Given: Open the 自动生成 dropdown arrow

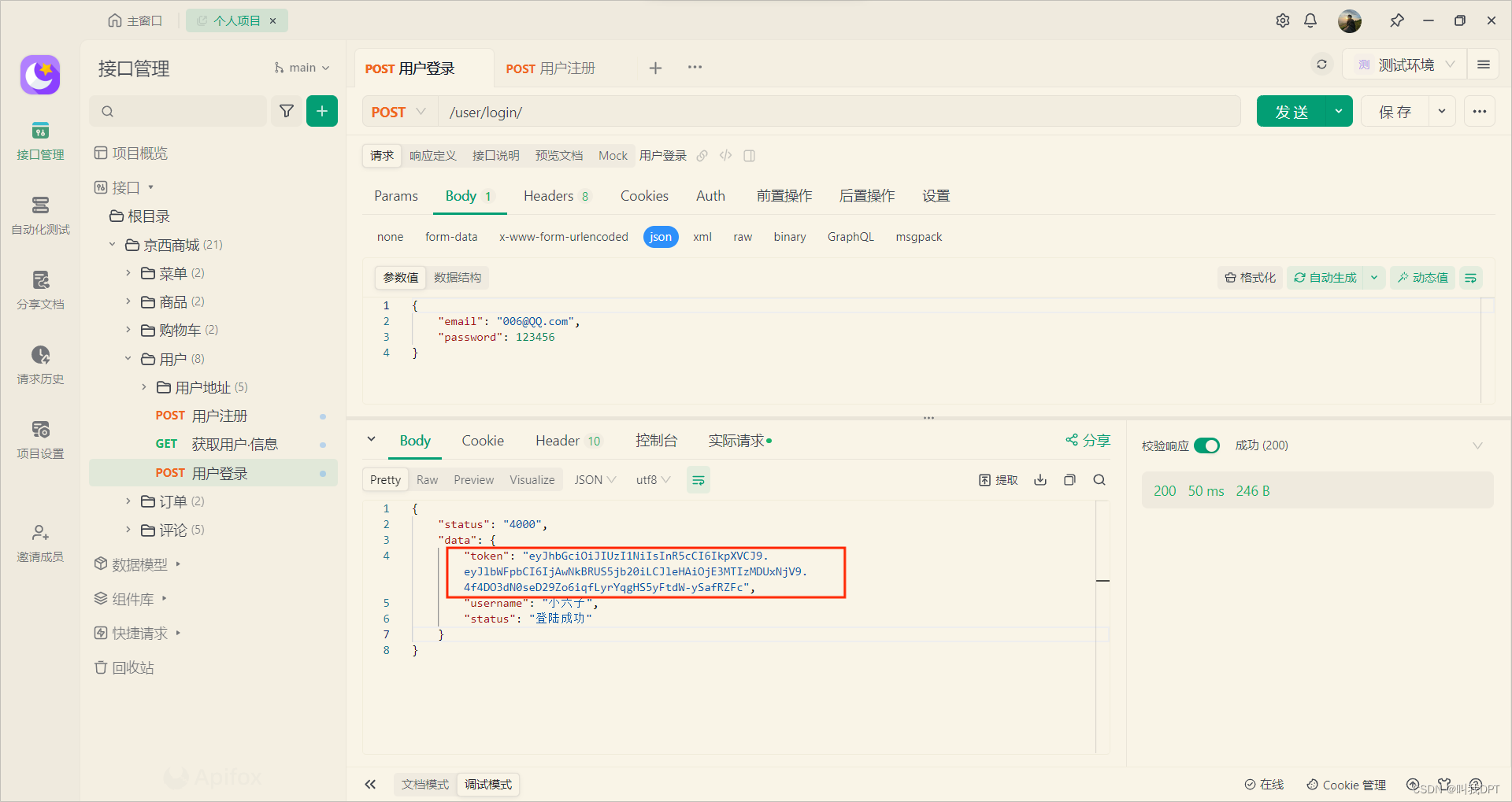Looking at the screenshot, I should coord(1374,278).
